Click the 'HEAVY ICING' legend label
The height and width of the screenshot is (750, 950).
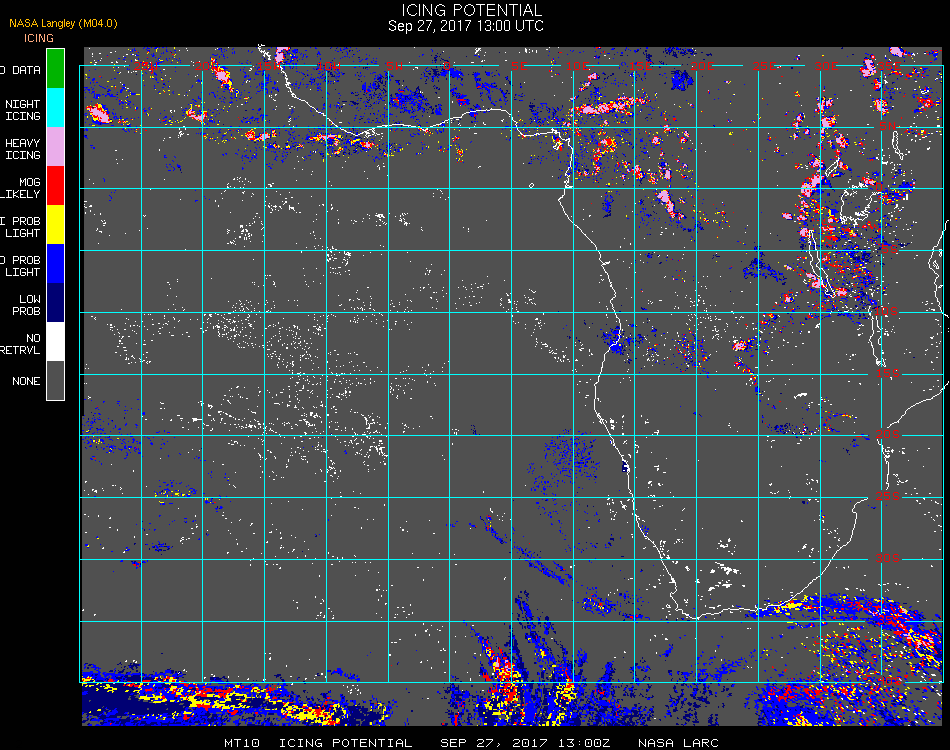(x=22, y=149)
